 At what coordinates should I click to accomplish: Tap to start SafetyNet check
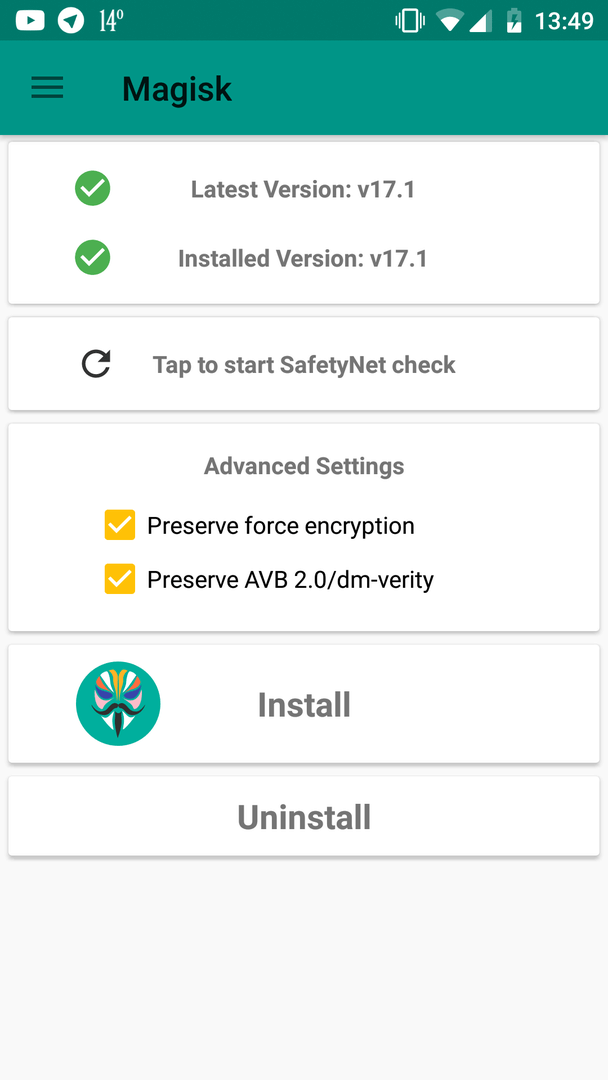click(304, 365)
